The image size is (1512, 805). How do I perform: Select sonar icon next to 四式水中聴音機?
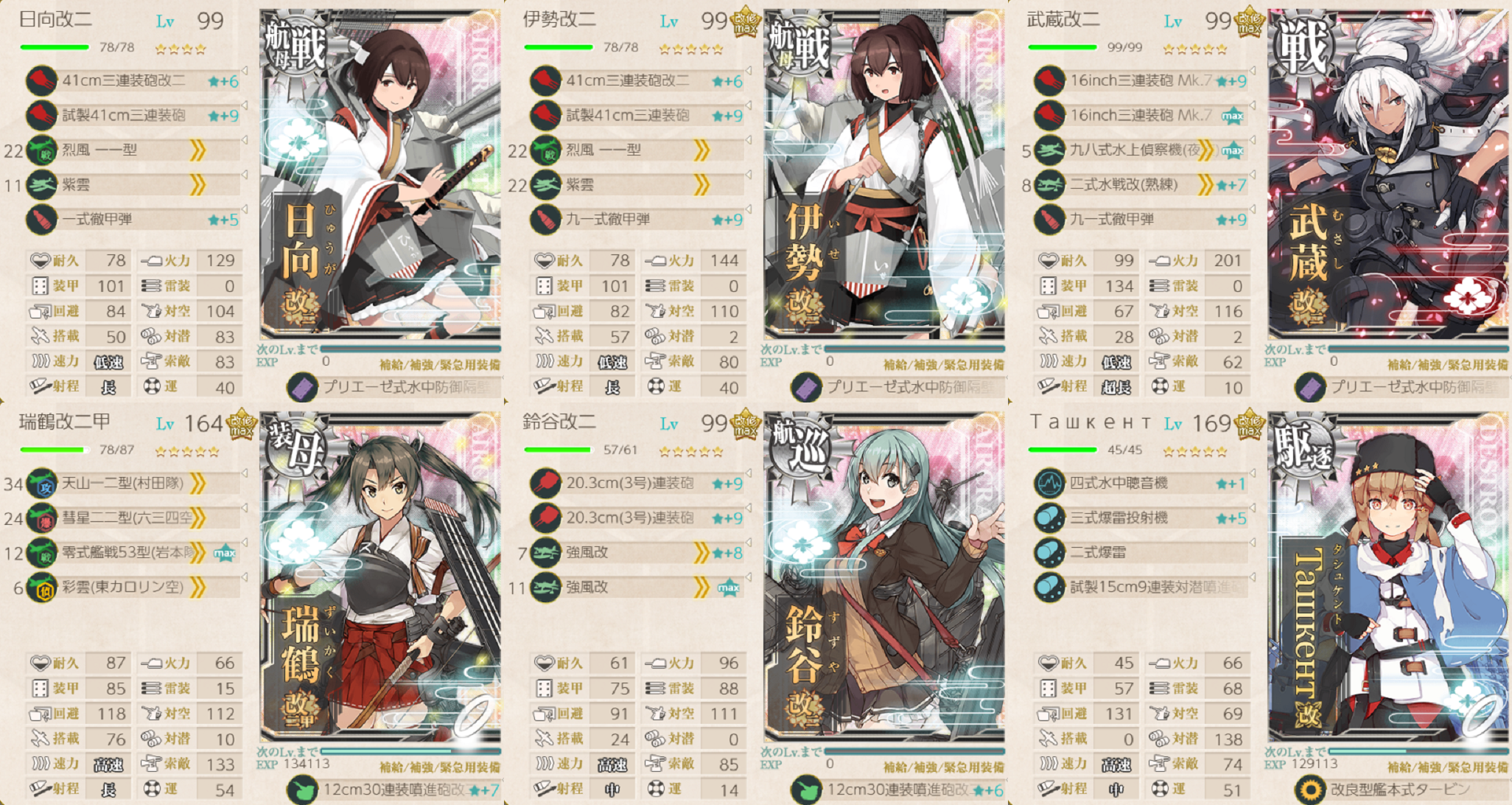coord(1049,484)
